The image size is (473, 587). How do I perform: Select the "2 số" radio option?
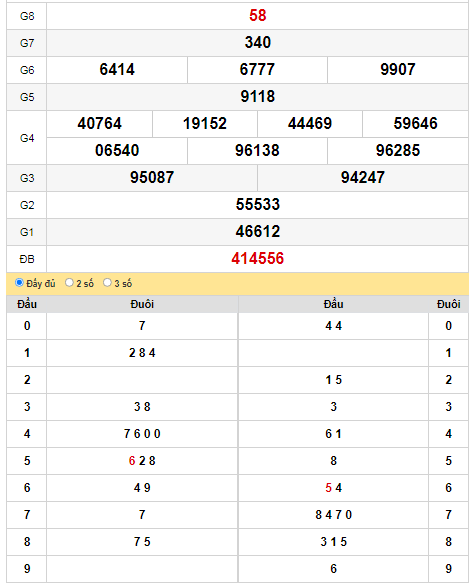click(x=69, y=283)
